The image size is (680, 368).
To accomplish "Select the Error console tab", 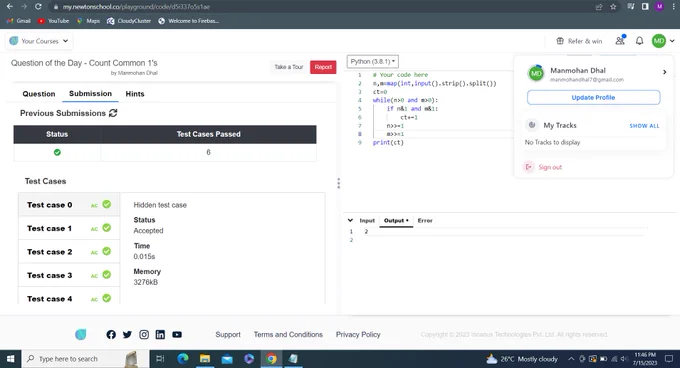I will point(425,221).
